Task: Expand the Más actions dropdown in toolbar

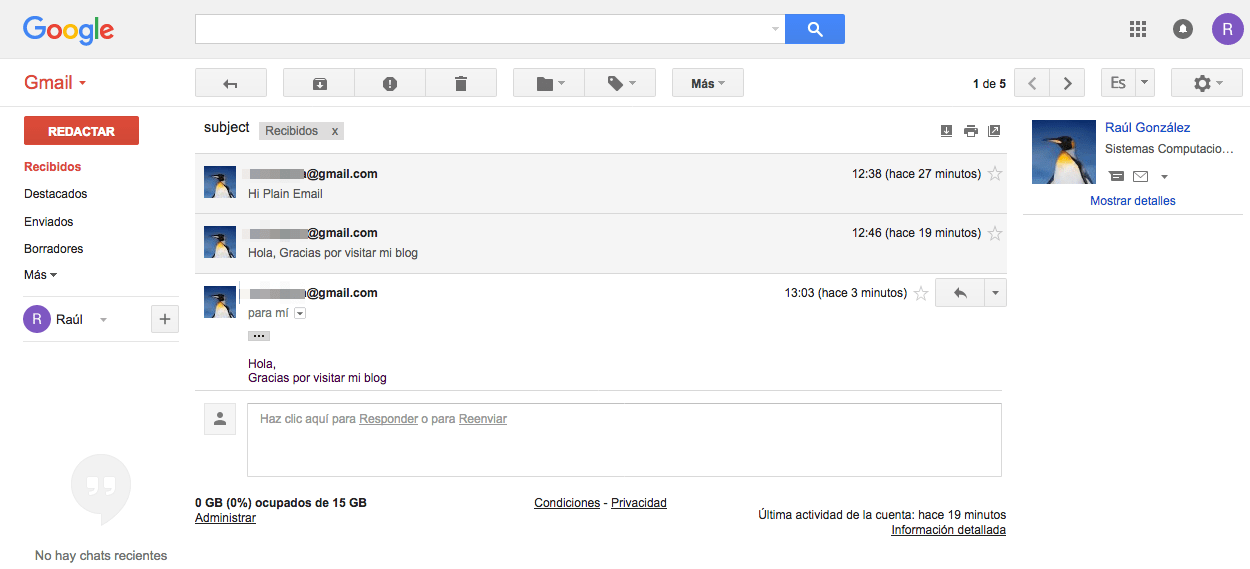Action: point(707,83)
